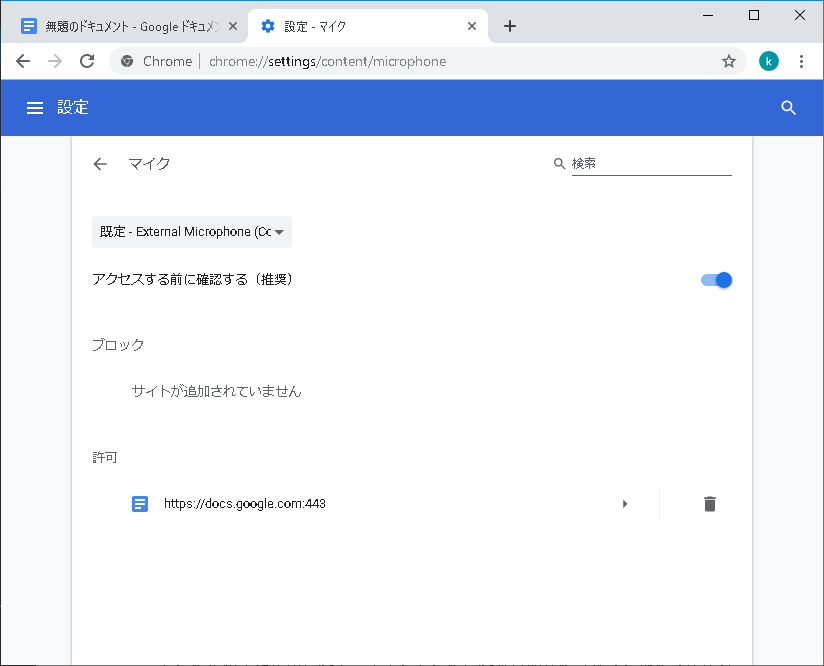824x666 pixels.
Task: Open the Chrome three-dot menu
Action: coord(801,62)
